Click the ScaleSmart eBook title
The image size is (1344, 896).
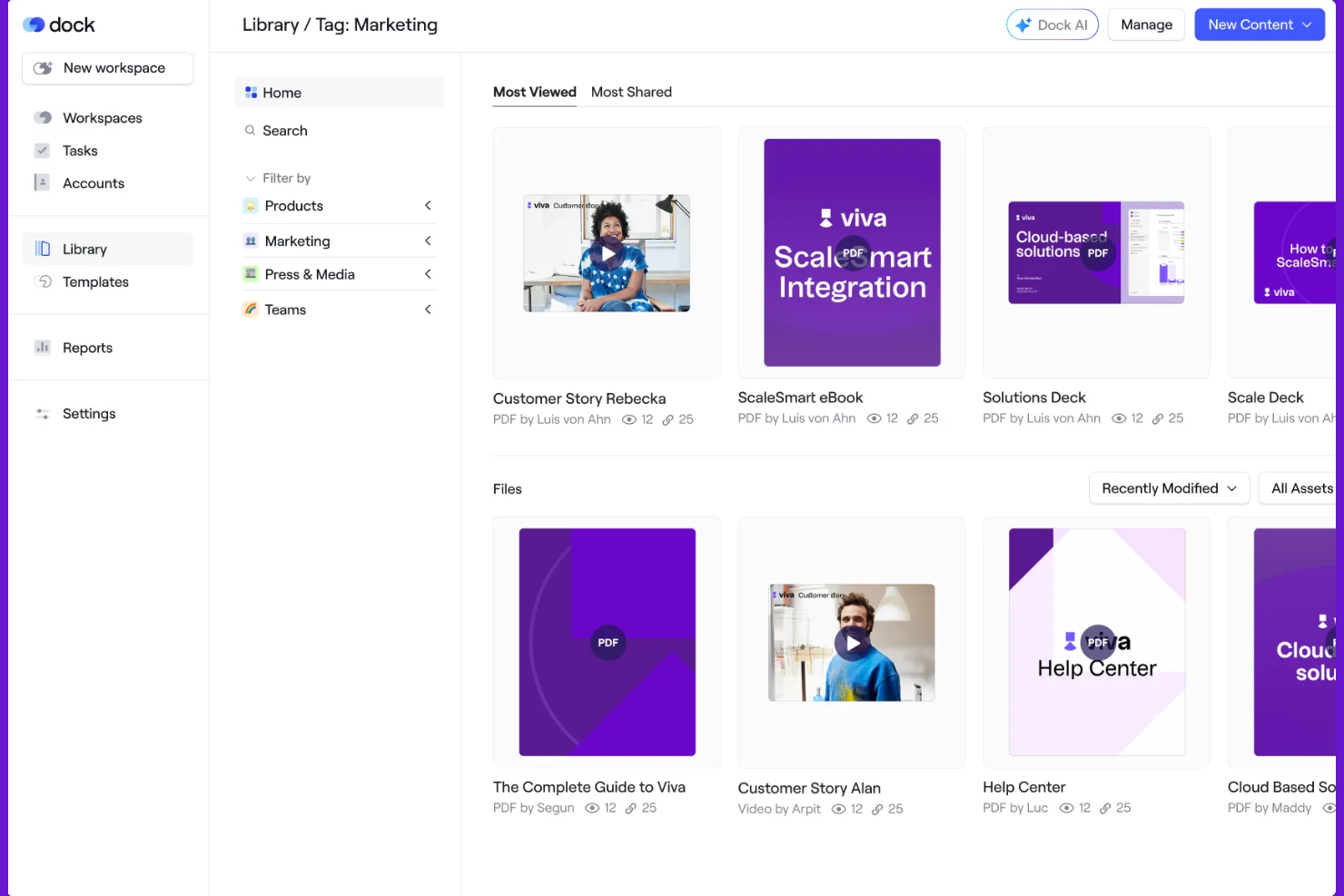click(800, 398)
